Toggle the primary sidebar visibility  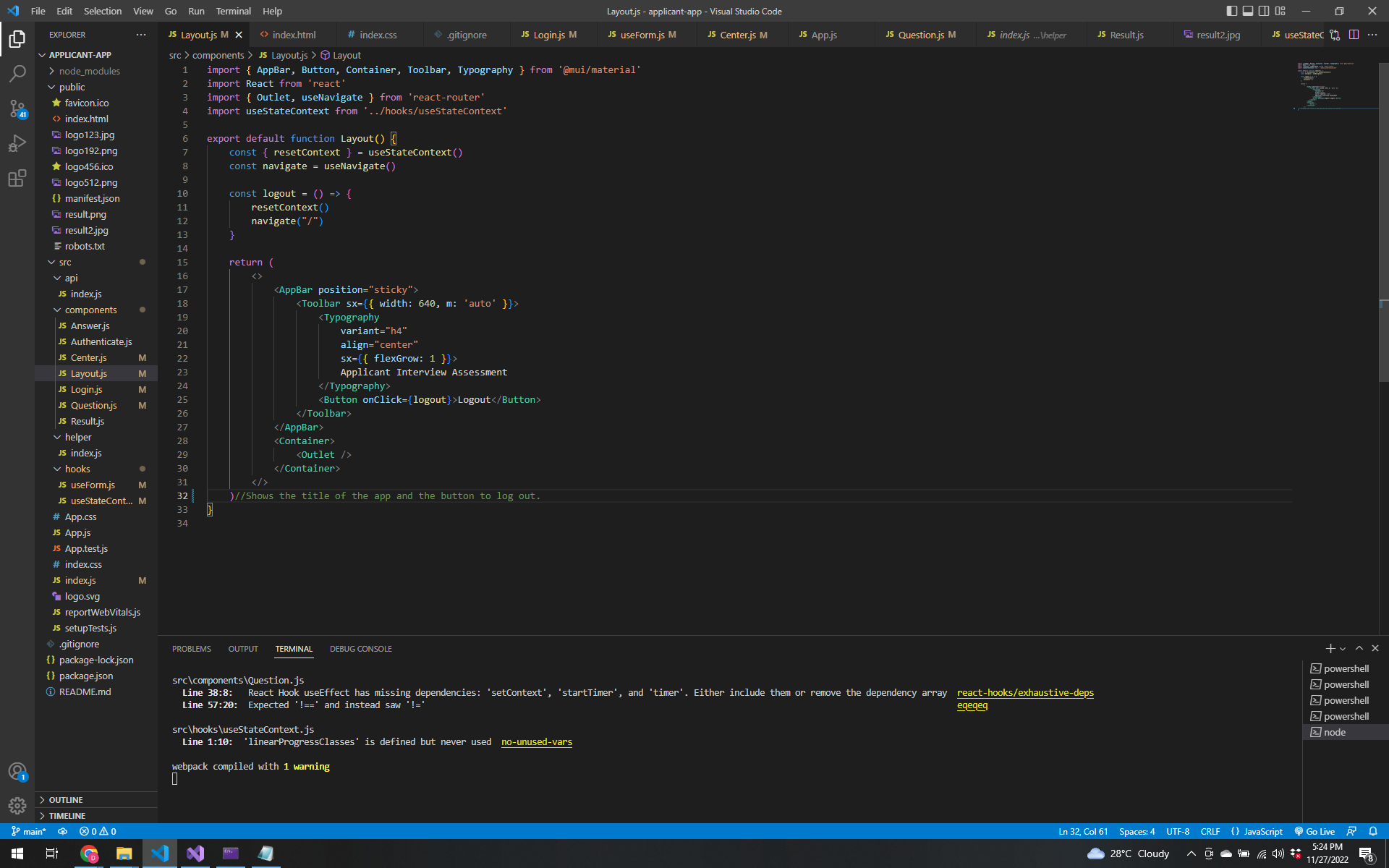point(1231,11)
